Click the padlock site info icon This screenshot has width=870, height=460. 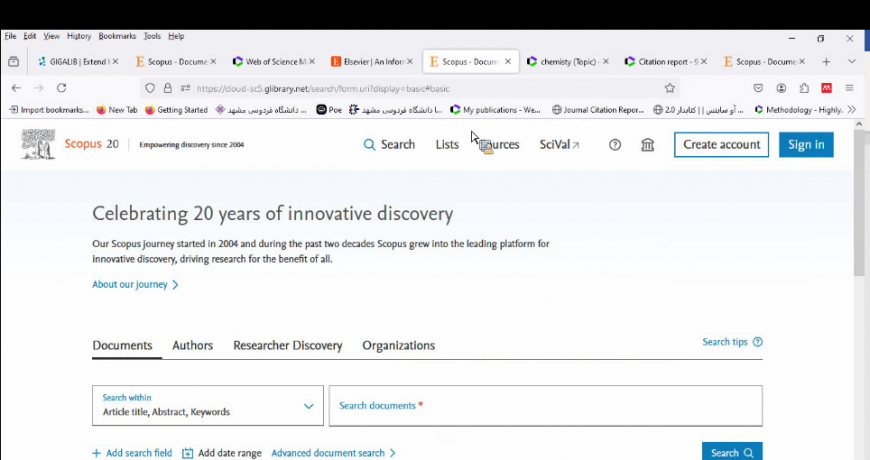point(168,88)
